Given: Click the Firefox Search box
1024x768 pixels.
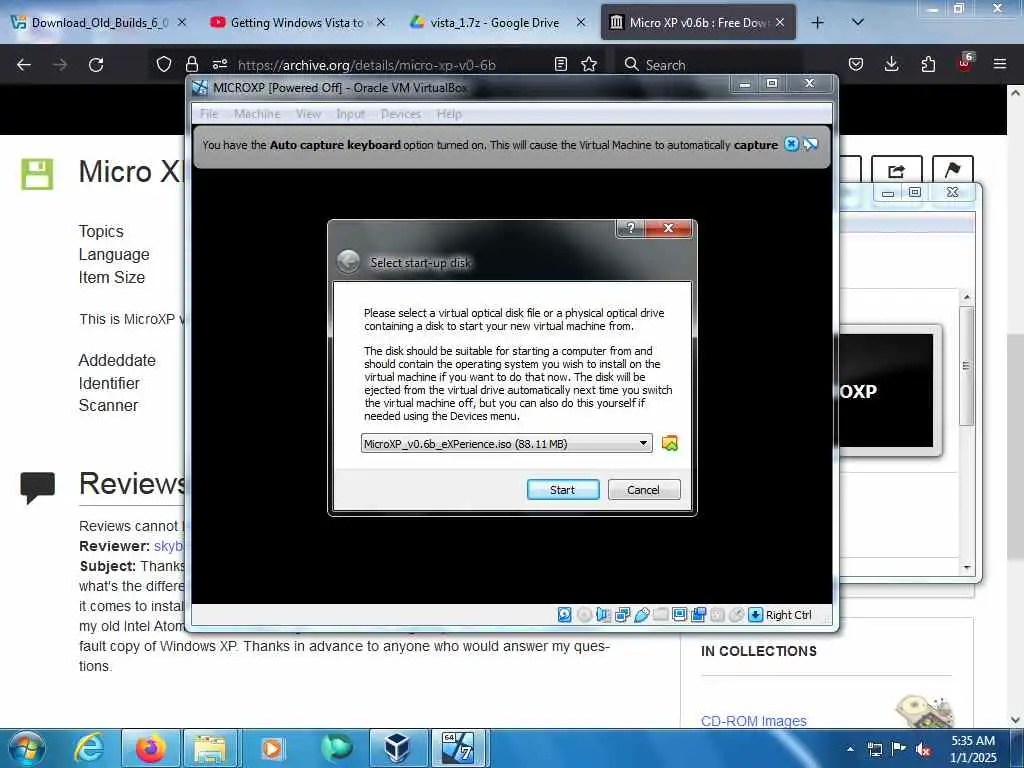Looking at the screenshot, I should coord(709,65).
